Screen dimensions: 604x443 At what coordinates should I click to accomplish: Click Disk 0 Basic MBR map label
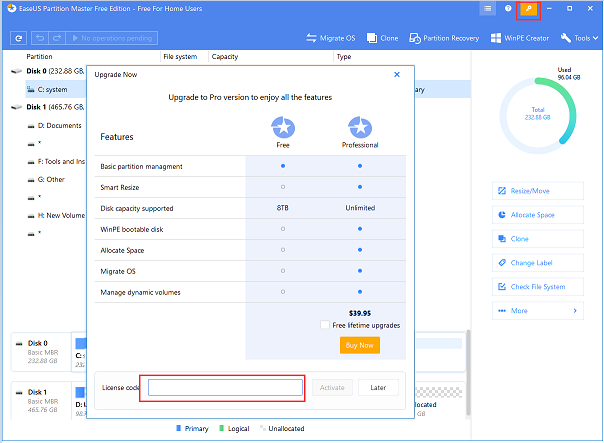(x=42, y=352)
